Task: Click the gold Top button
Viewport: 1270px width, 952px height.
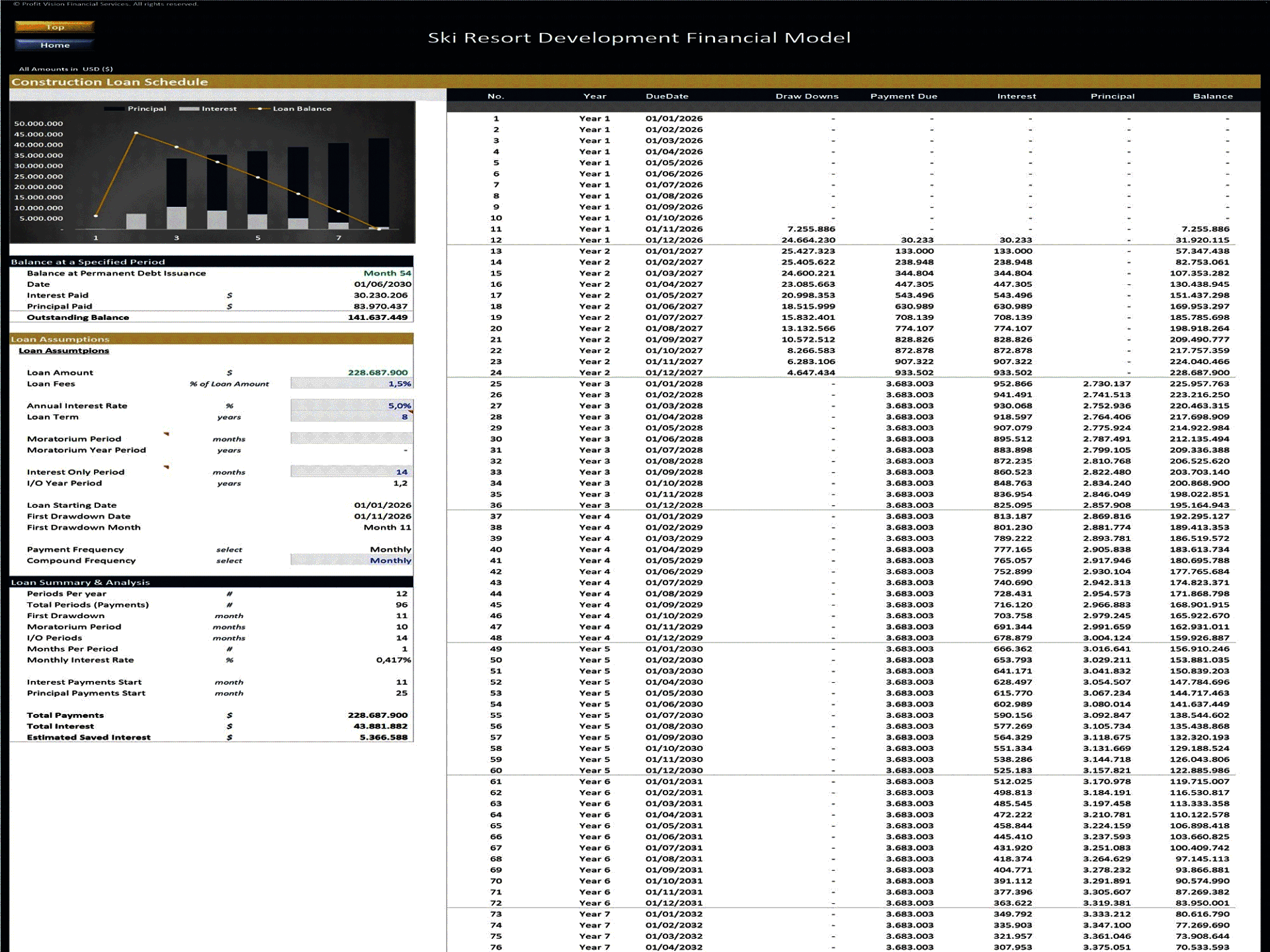Action: pos(54,27)
